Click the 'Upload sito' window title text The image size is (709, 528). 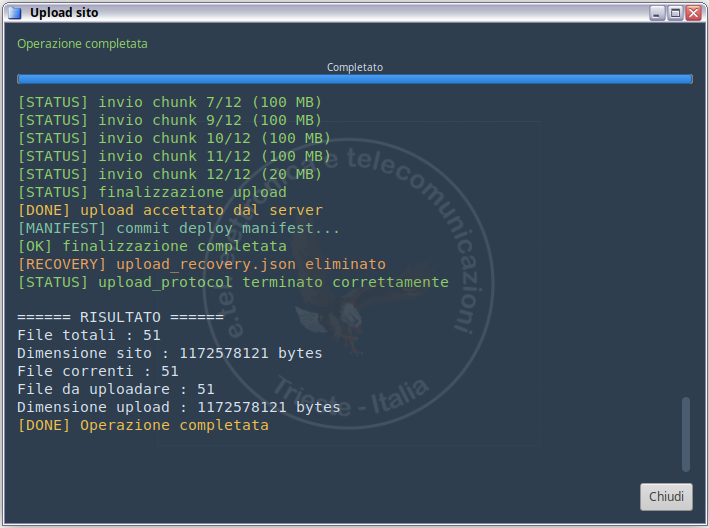[x=64, y=13]
